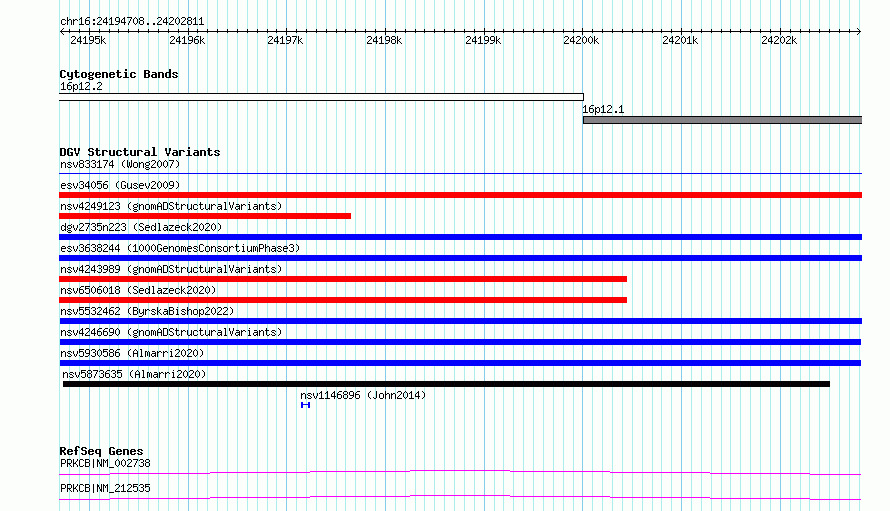Click the magenta PRKCB NM_002738 gene line
The height and width of the screenshot is (511, 890).
click(460, 472)
